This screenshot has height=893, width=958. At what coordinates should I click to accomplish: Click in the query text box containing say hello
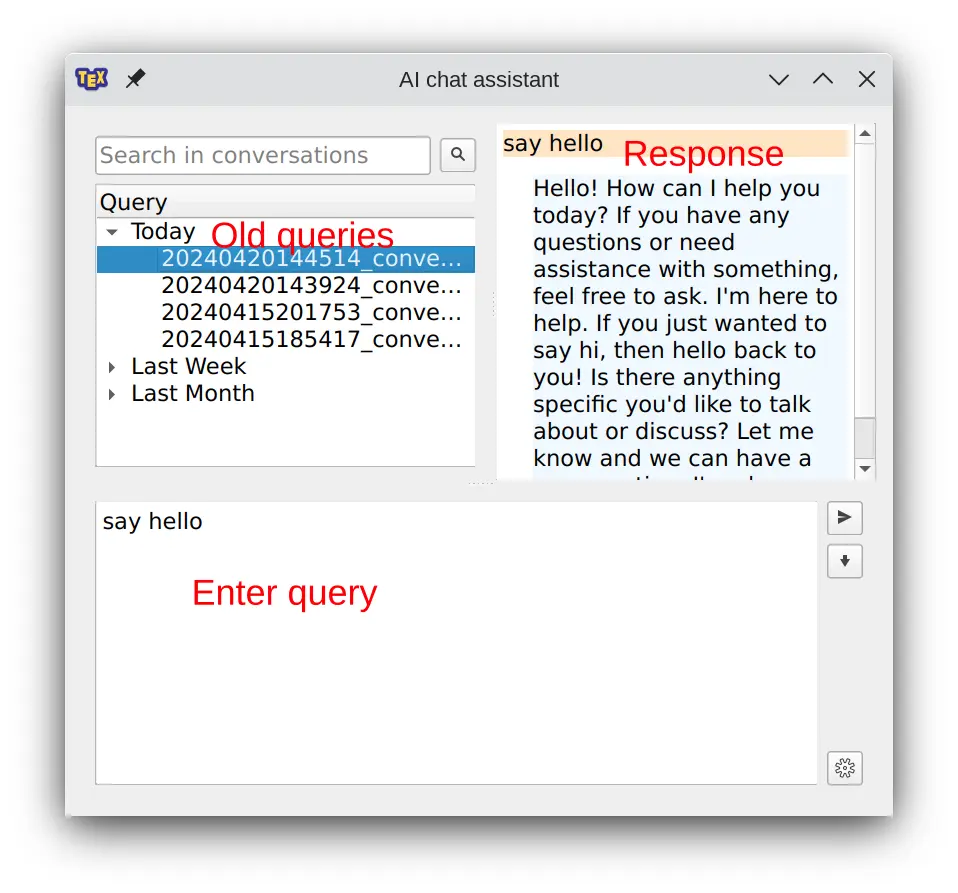(456, 642)
